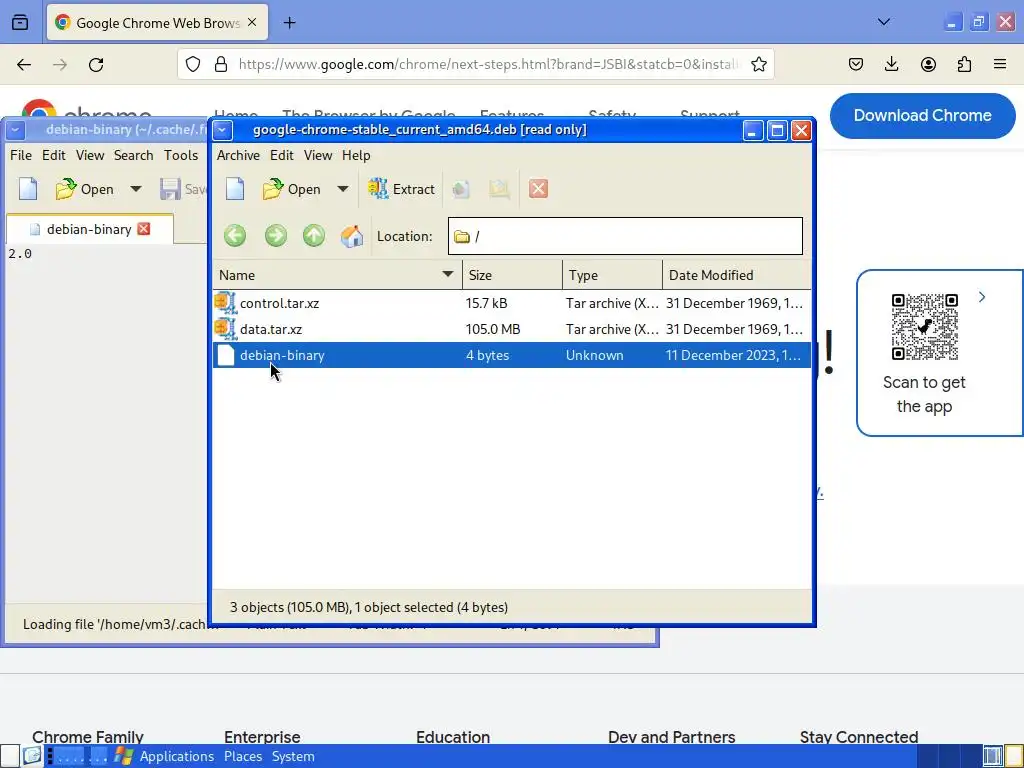Click the control.tar.xz archive file icon
1024x768 pixels.
click(x=225, y=303)
